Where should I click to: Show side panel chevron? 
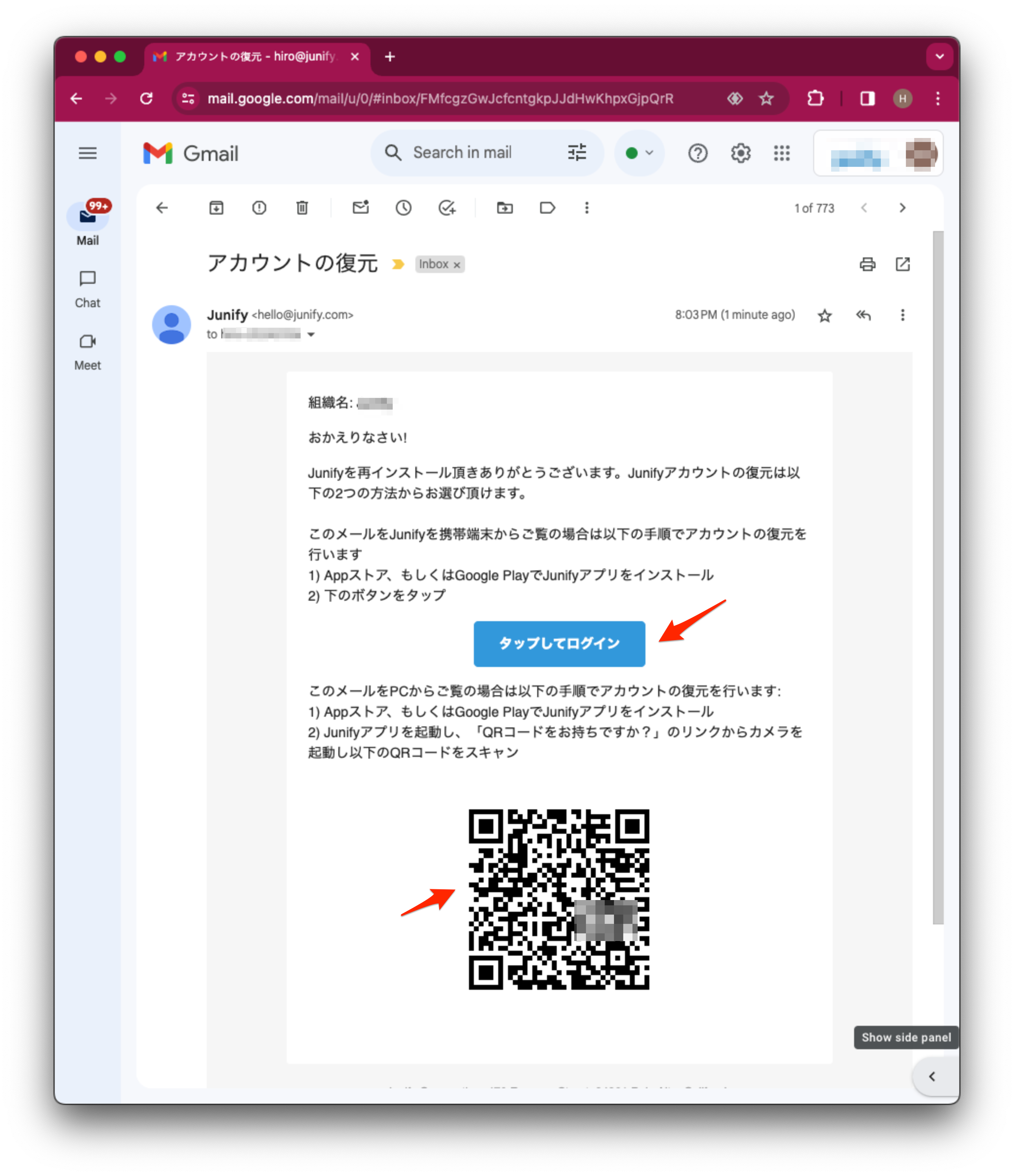[x=932, y=1077]
